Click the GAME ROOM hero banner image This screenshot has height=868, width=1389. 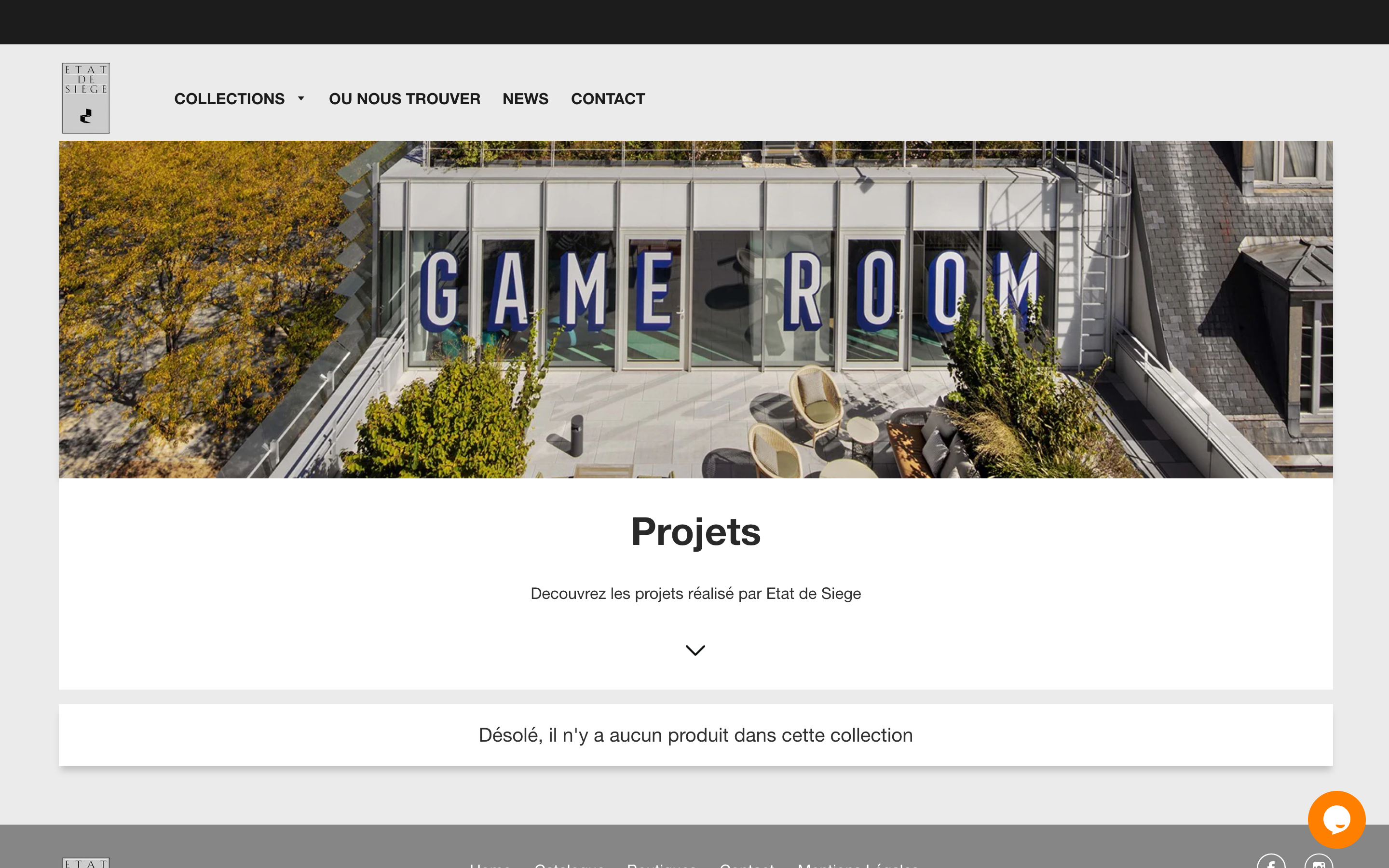(695, 310)
